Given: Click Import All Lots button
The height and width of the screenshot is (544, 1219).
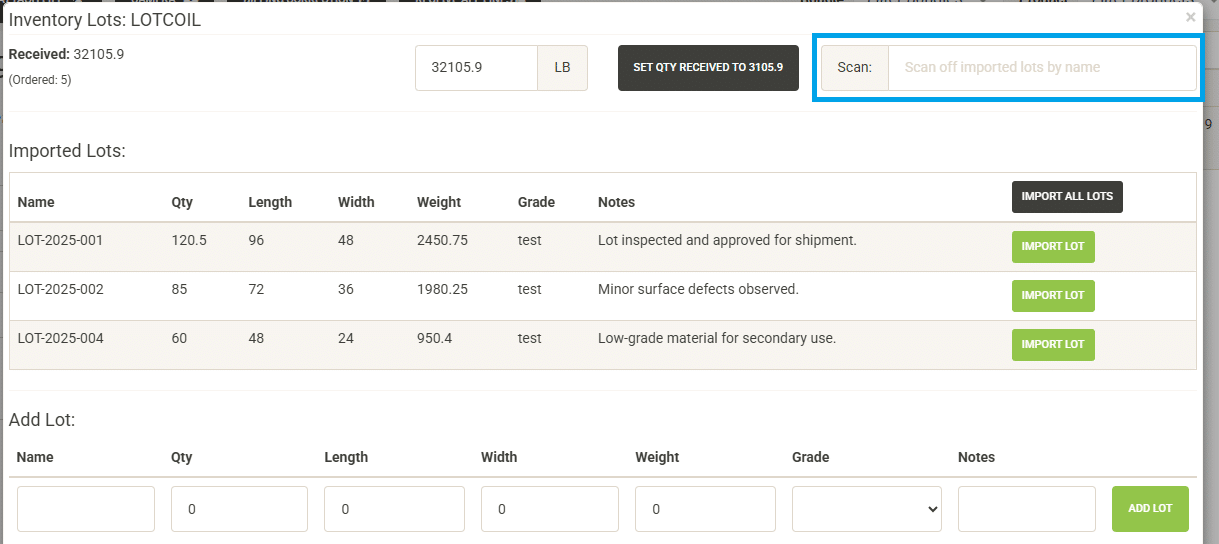Looking at the screenshot, I should (x=1067, y=197).
